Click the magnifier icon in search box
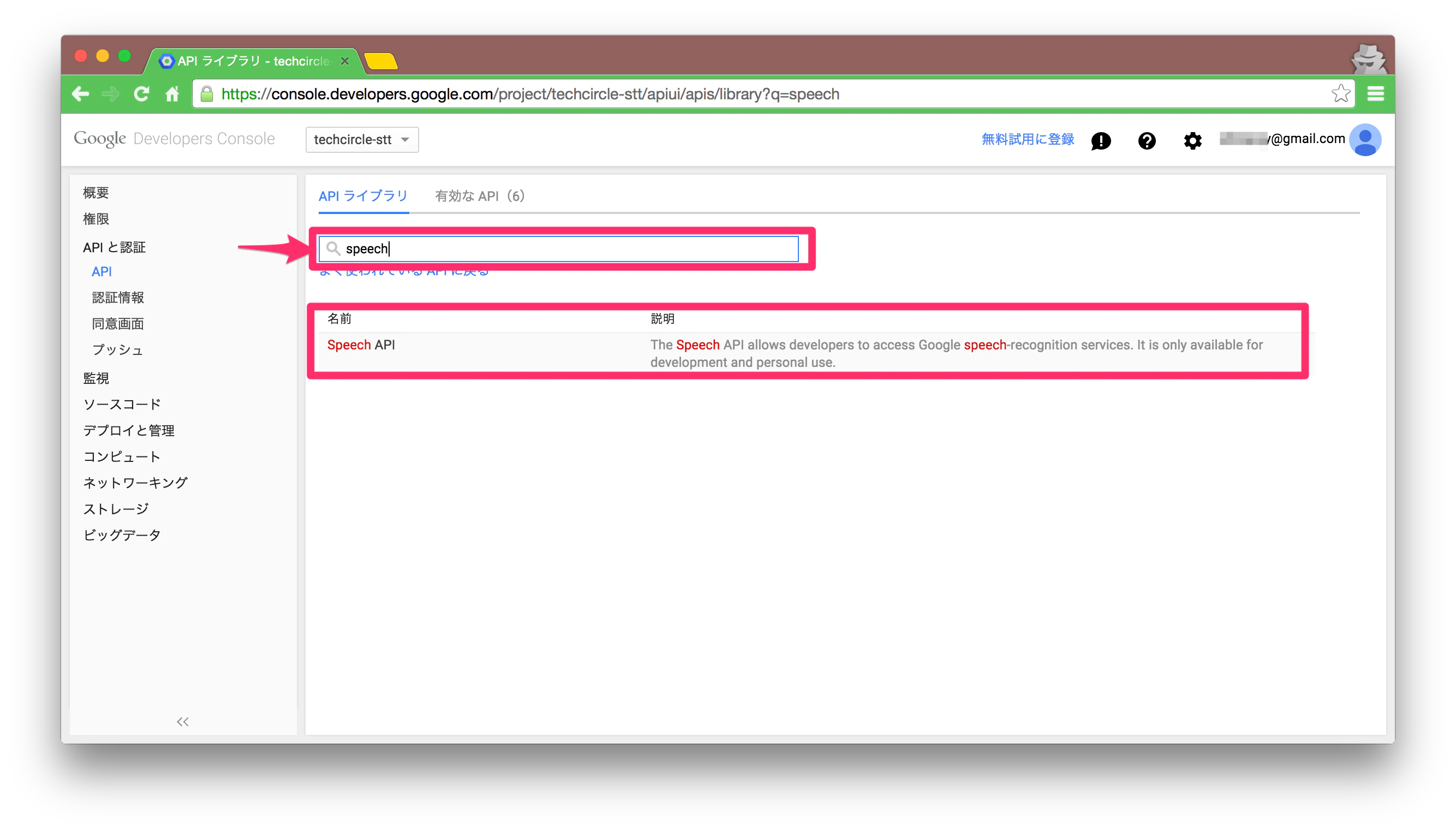 (333, 248)
